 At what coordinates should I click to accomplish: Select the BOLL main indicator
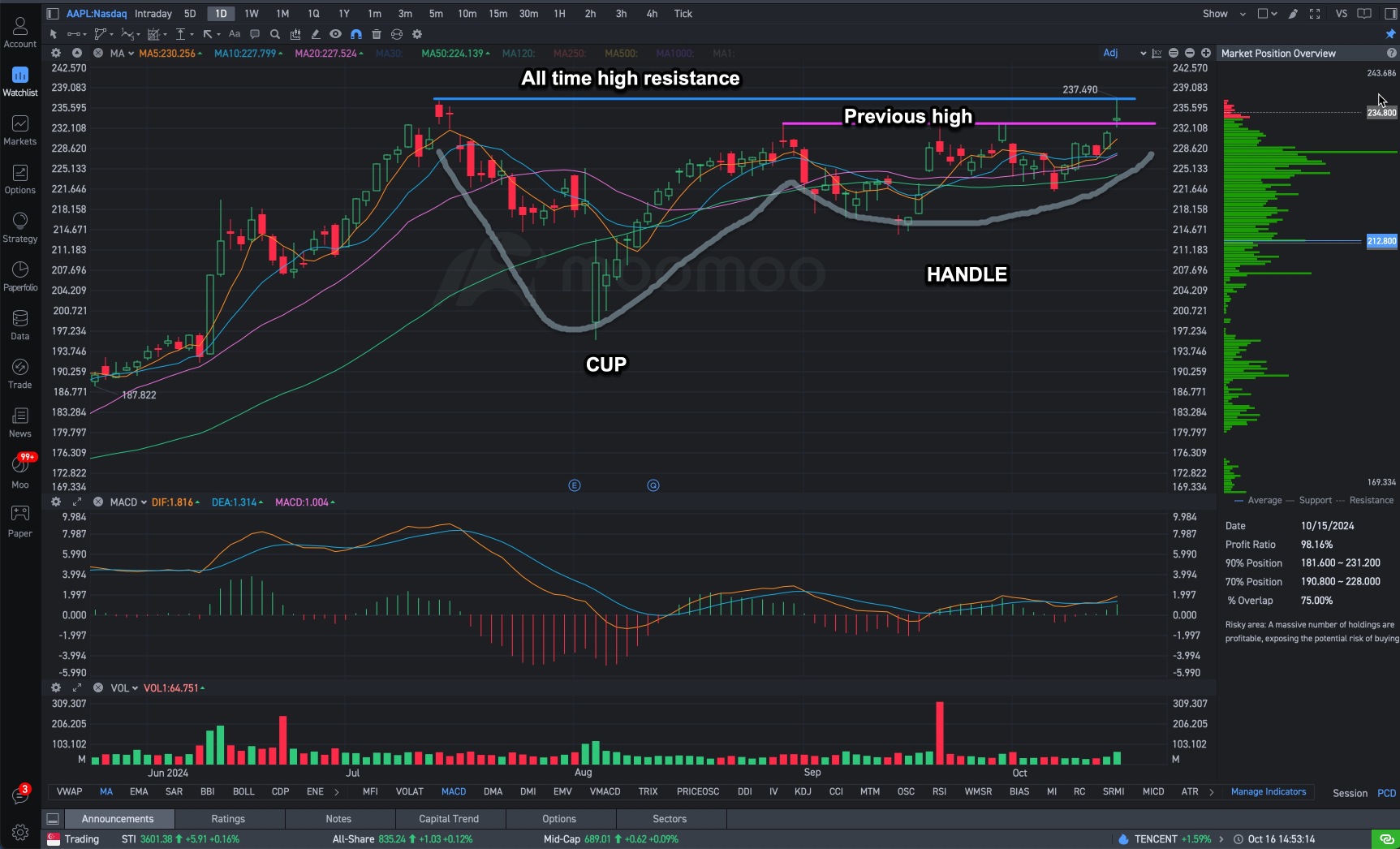pyautogui.click(x=243, y=791)
